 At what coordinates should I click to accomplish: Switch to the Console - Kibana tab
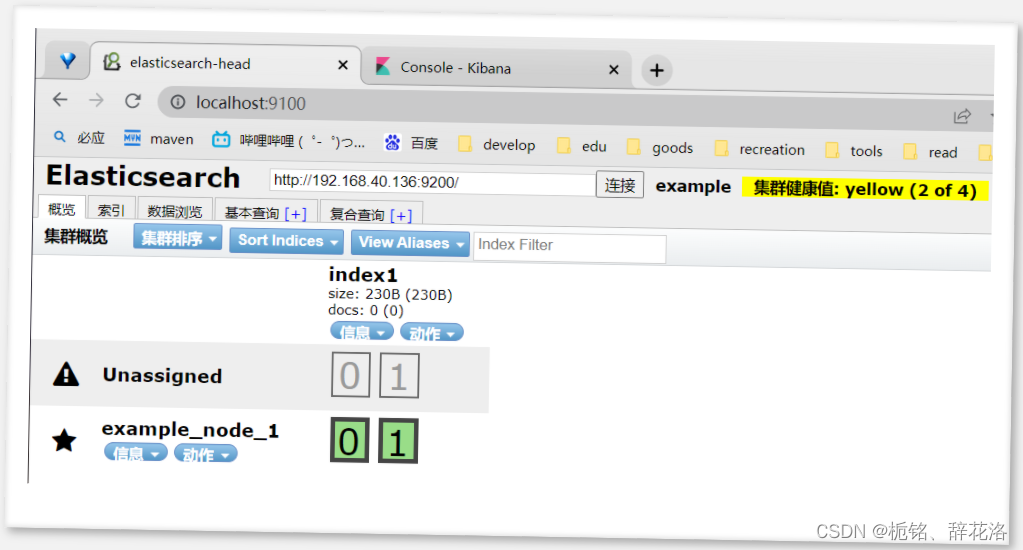[x=496, y=68]
